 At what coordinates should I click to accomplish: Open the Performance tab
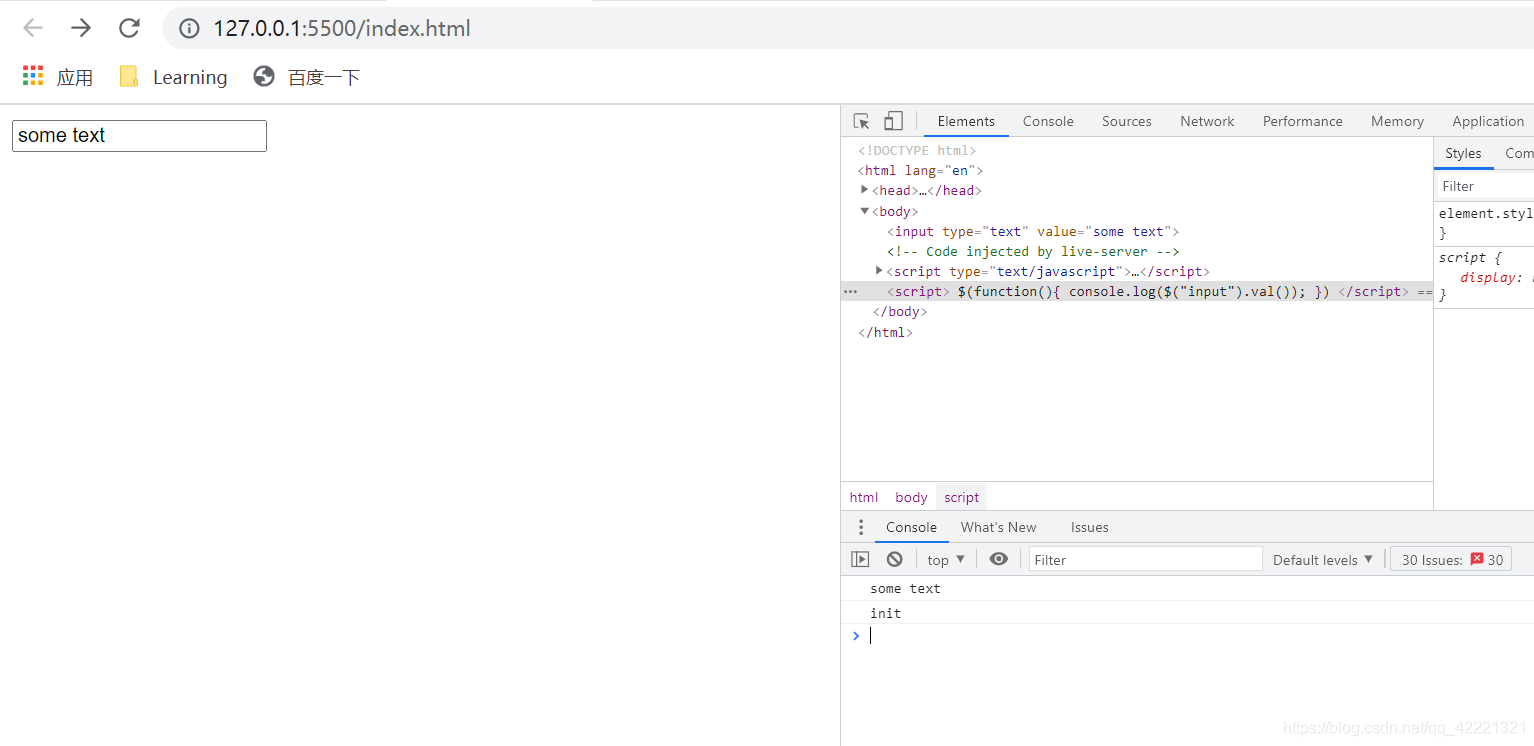tap(1302, 121)
